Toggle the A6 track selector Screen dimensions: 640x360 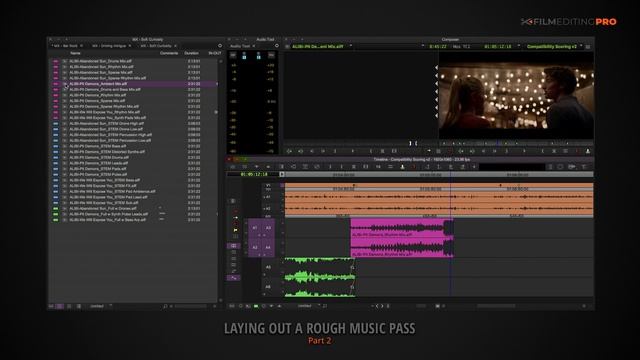tap(268, 287)
